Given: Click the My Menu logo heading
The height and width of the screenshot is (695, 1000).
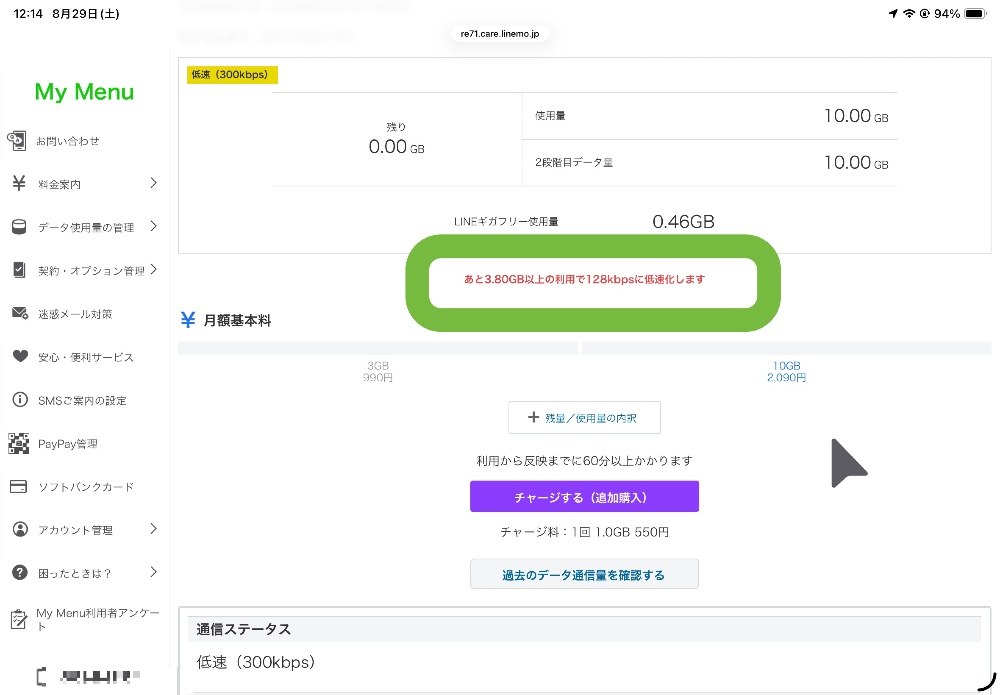Looking at the screenshot, I should [x=84, y=92].
